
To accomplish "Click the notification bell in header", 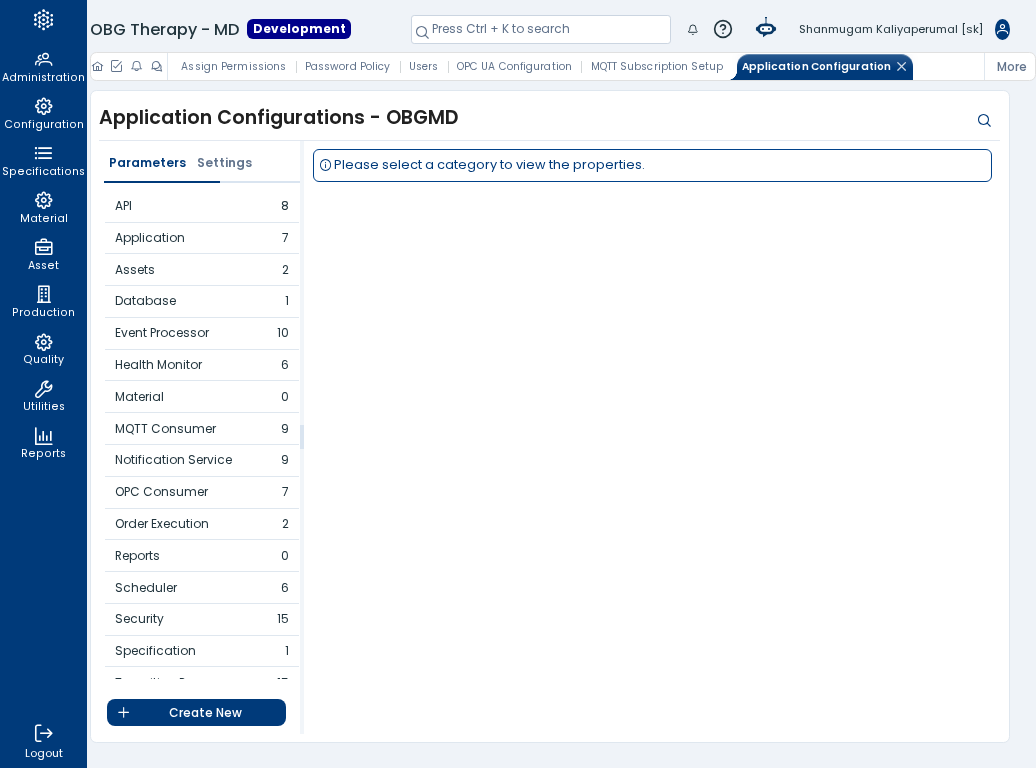I will click(x=692, y=29).
